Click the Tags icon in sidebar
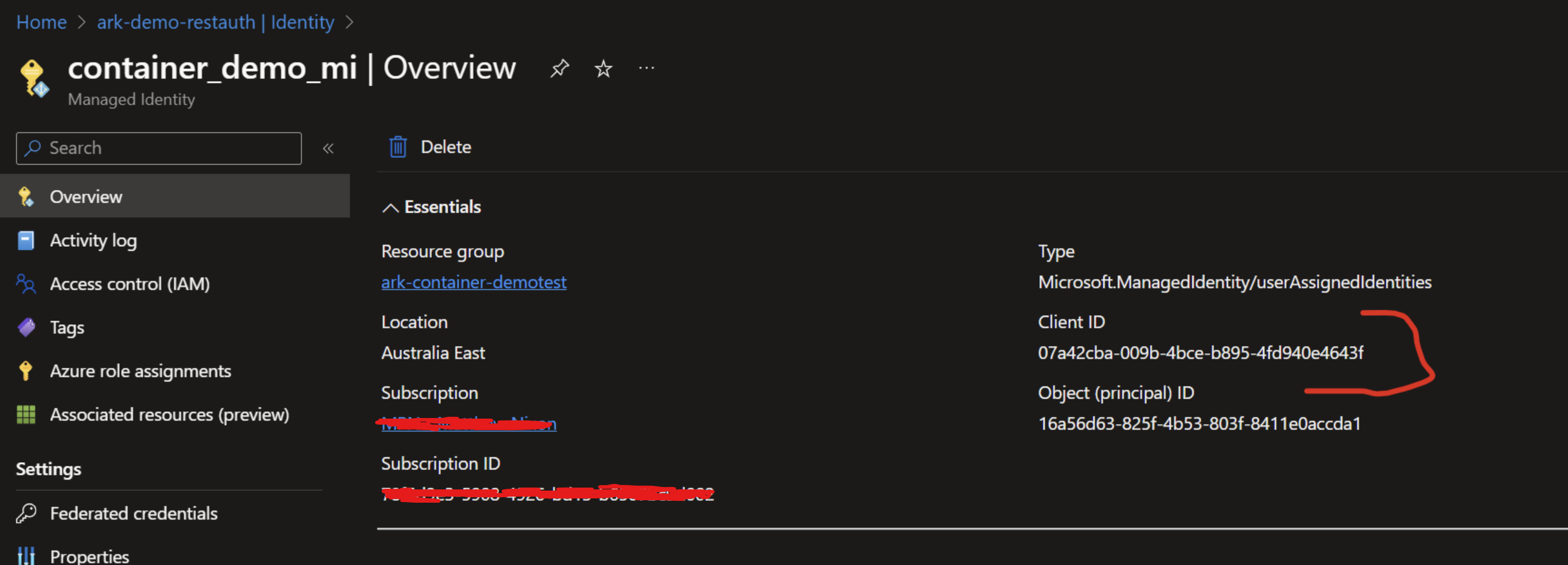The width and height of the screenshot is (1568, 565). [25, 327]
